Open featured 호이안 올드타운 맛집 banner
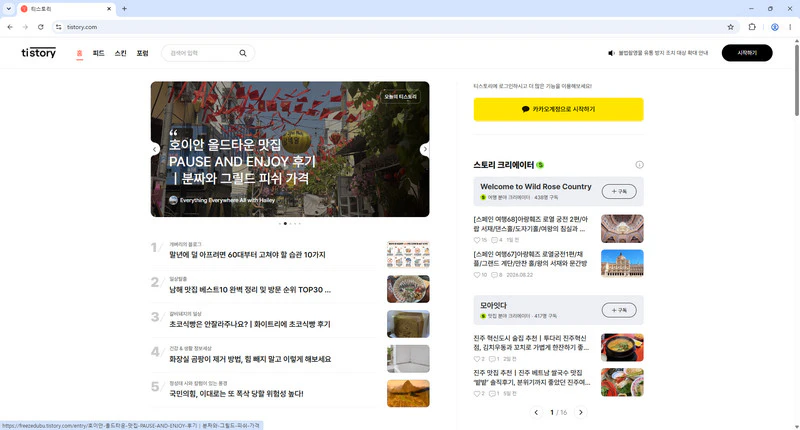Screen dimensions: 800x430 pyautogui.click(x=242, y=162)
